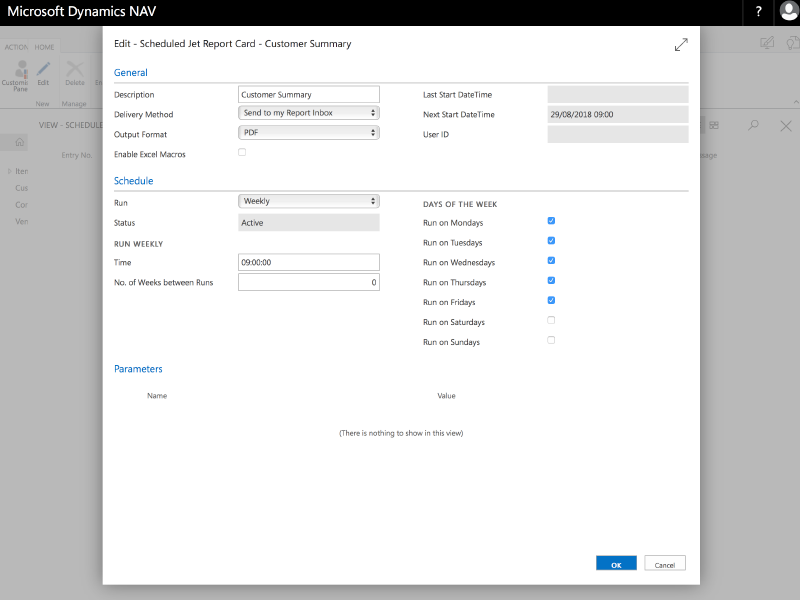Viewport: 800px width, 600px height.
Task: Expand the dialog to full screen
Action: [681, 44]
